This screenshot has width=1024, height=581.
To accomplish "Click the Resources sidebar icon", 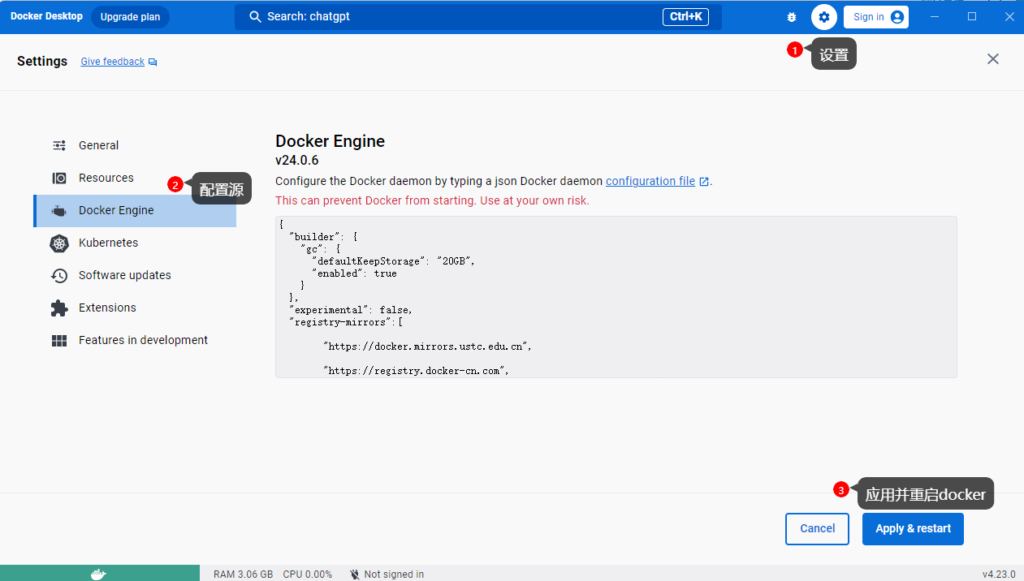I will click(x=59, y=178).
